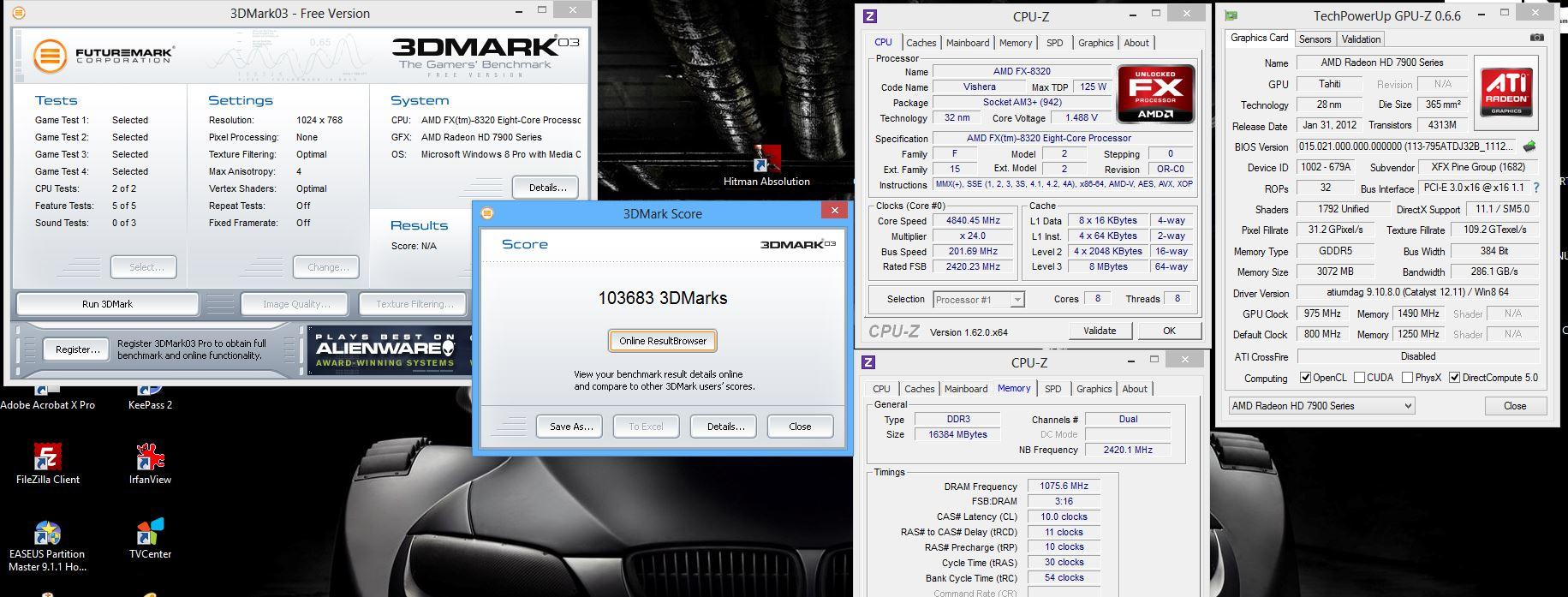Click the Online ResultBrowser button
Image resolution: width=1568 pixels, height=597 pixels.
coord(663,341)
